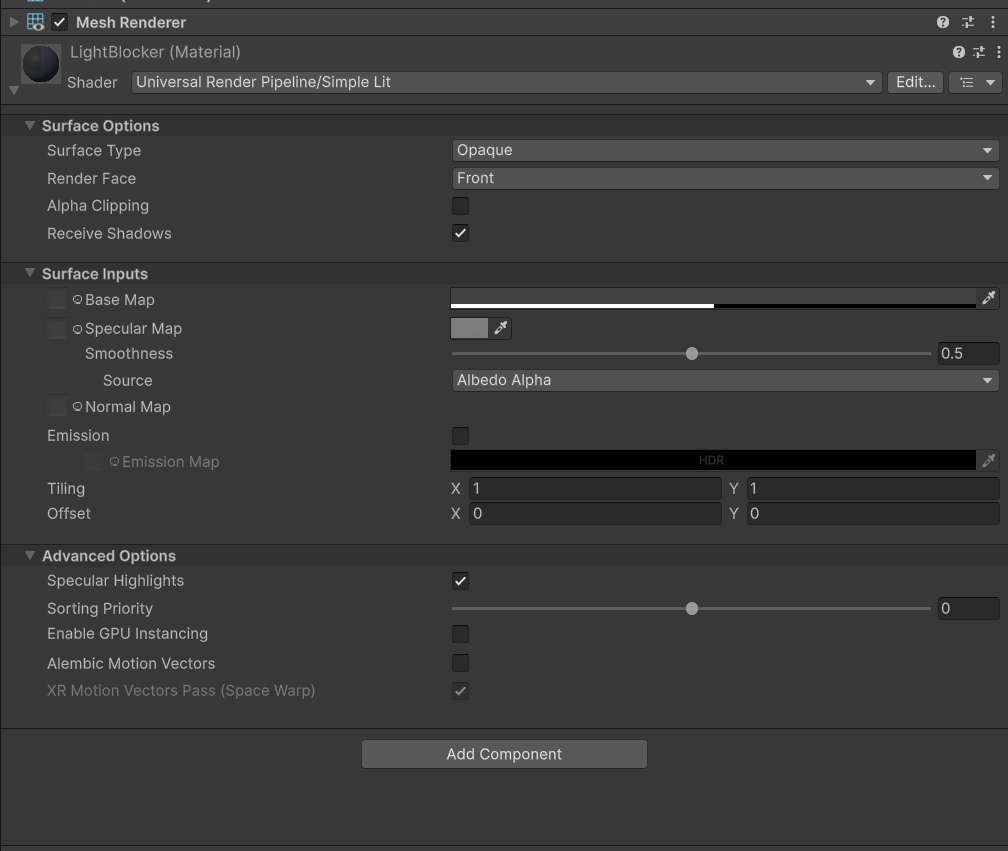Open the Mesh Renderer kebab menu
Viewport: 1008px width, 851px height.
pyautogui.click(x=993, y=21)
